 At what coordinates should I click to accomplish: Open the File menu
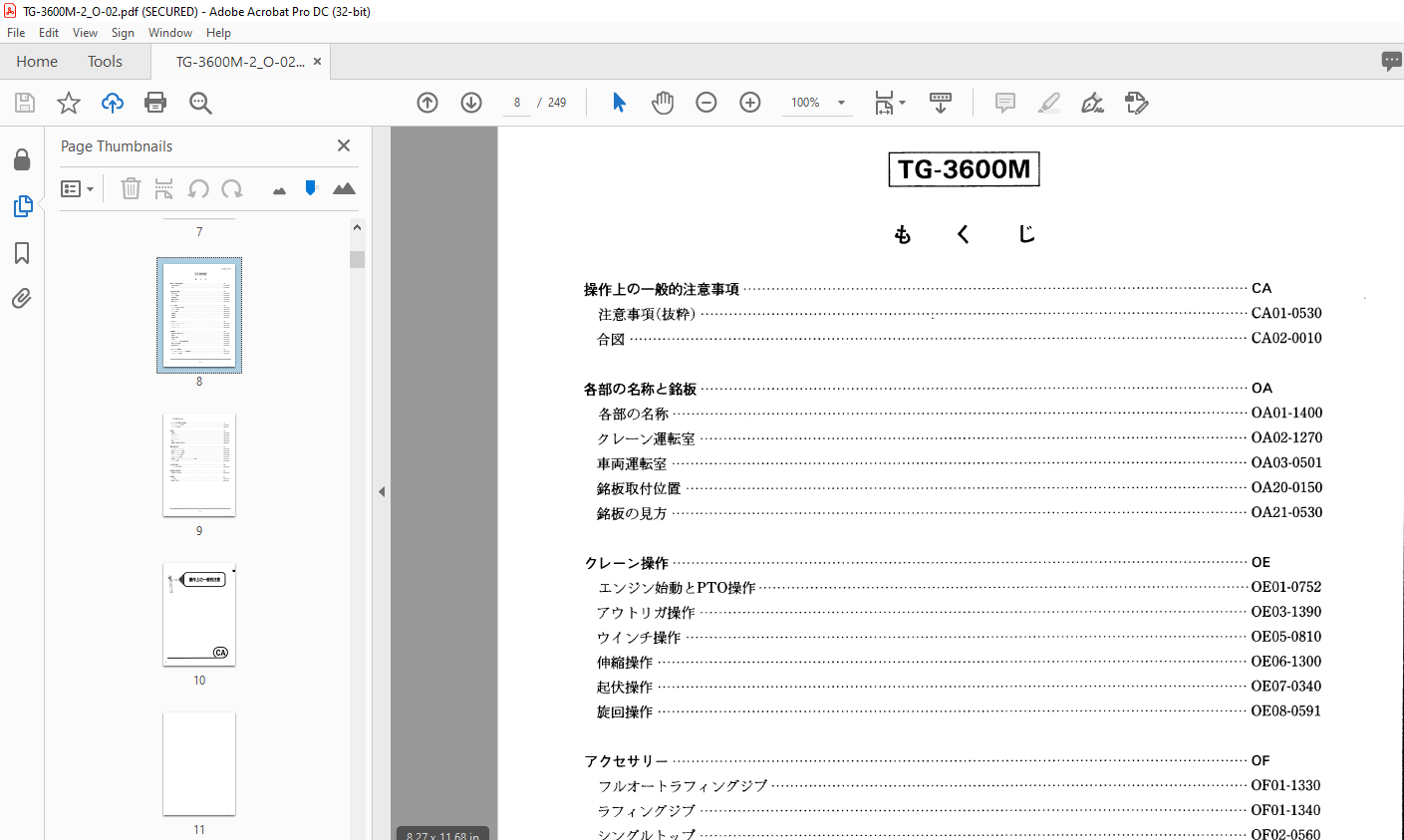pos(16,33)
